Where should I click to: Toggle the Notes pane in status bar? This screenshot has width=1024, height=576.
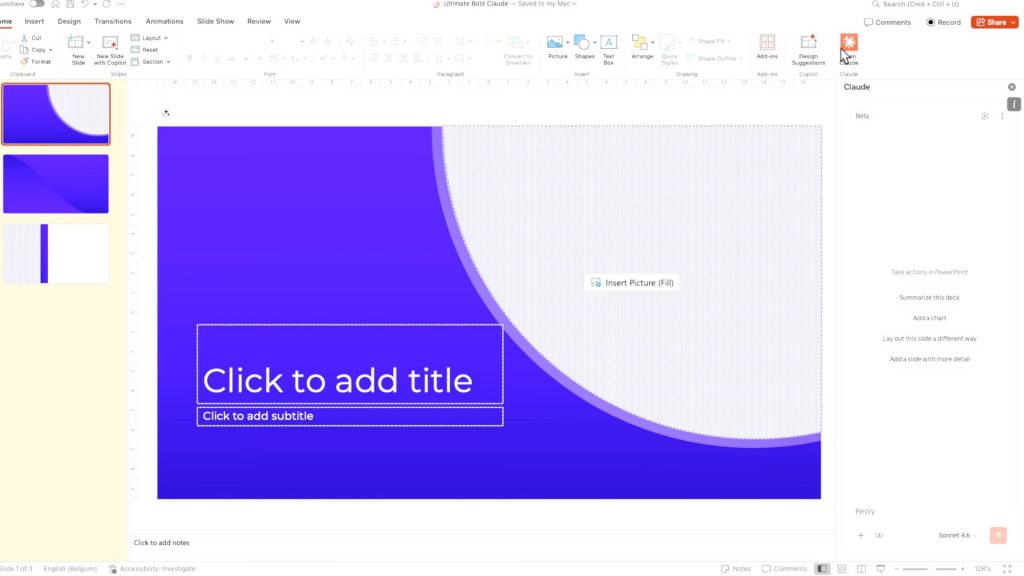[x=736, y=569]
